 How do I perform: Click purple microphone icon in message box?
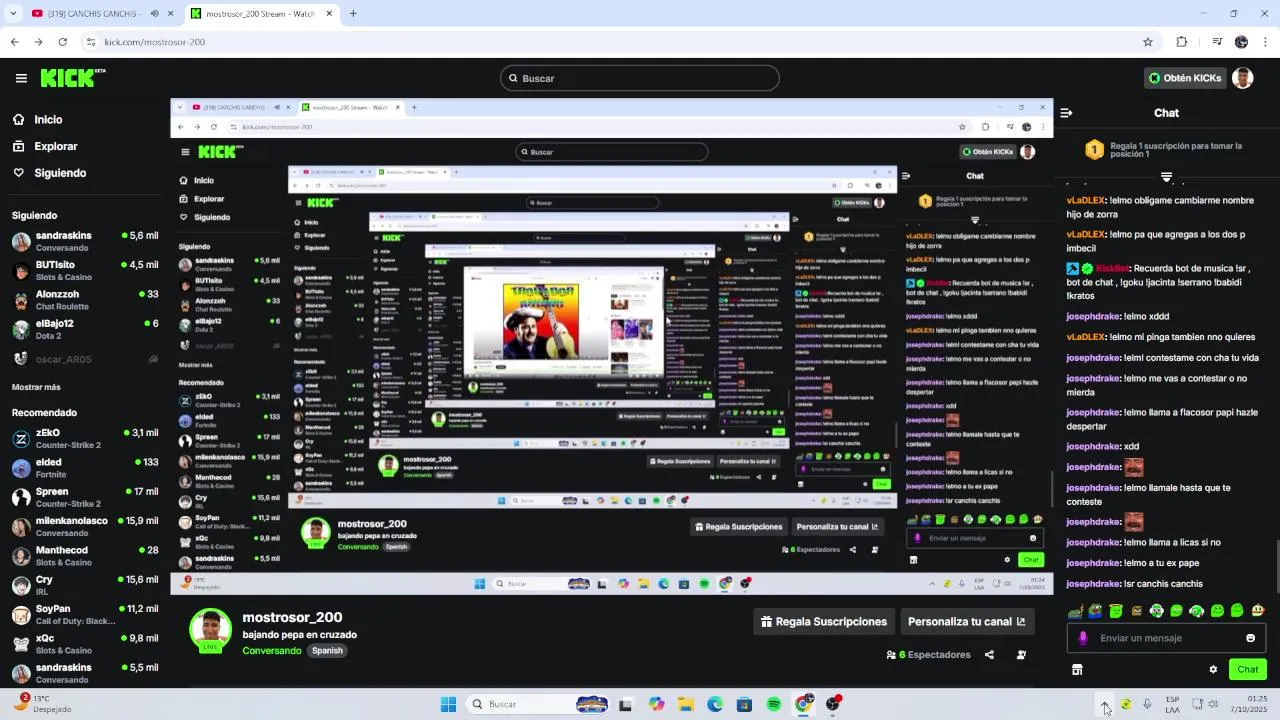pos(1083,638)
